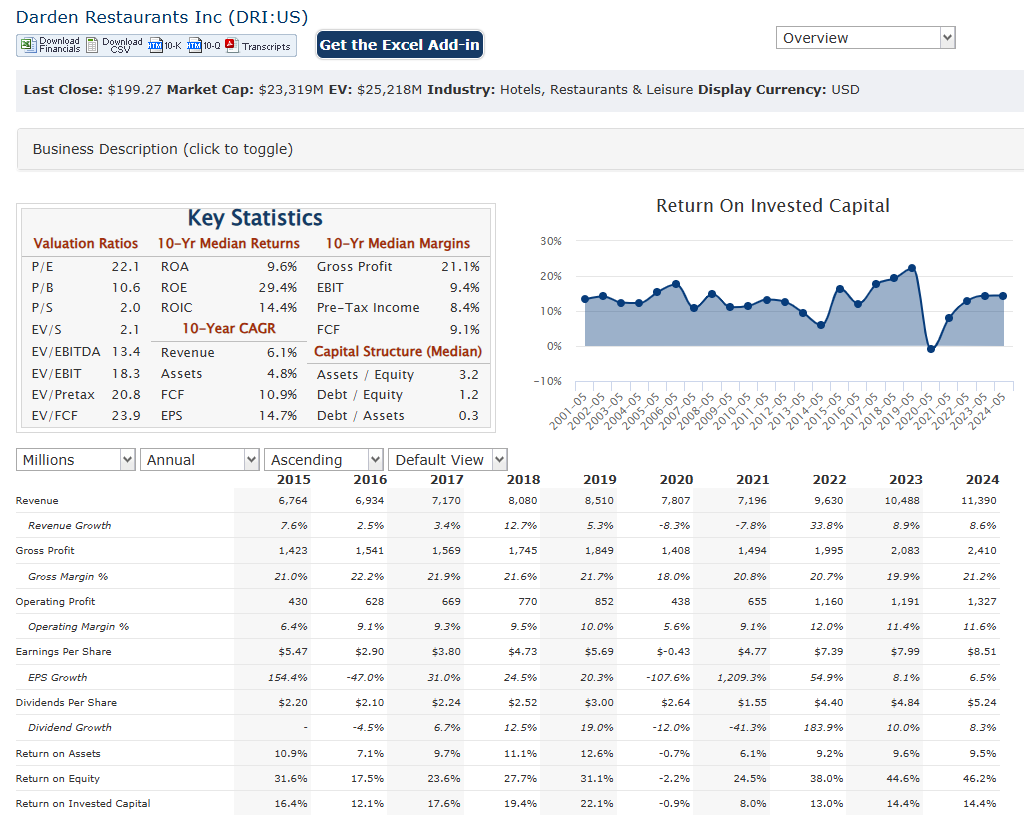Click the ROIC median value 14.4%
This screenshot has width=1024, height=817.
[x=278, y=308]
